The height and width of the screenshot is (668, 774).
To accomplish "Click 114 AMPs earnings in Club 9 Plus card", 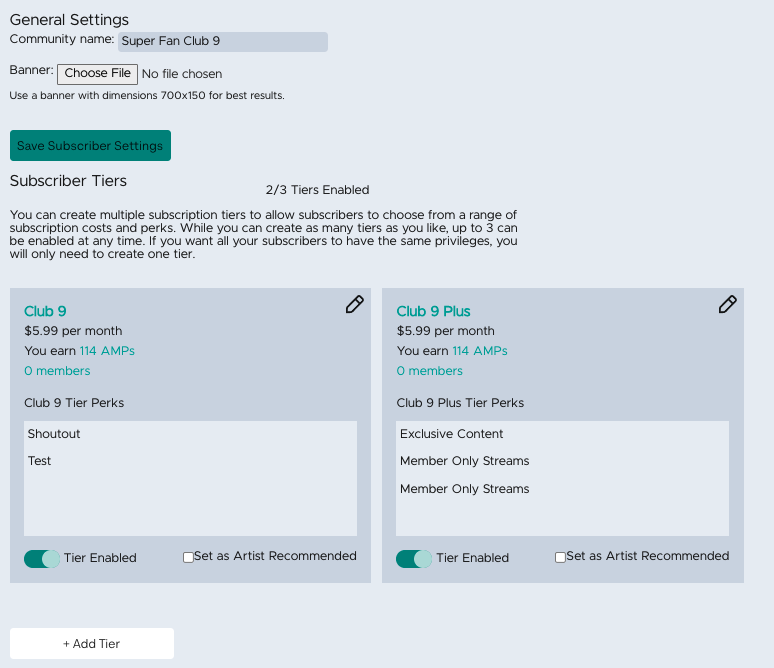I will (x=480, y=351).
